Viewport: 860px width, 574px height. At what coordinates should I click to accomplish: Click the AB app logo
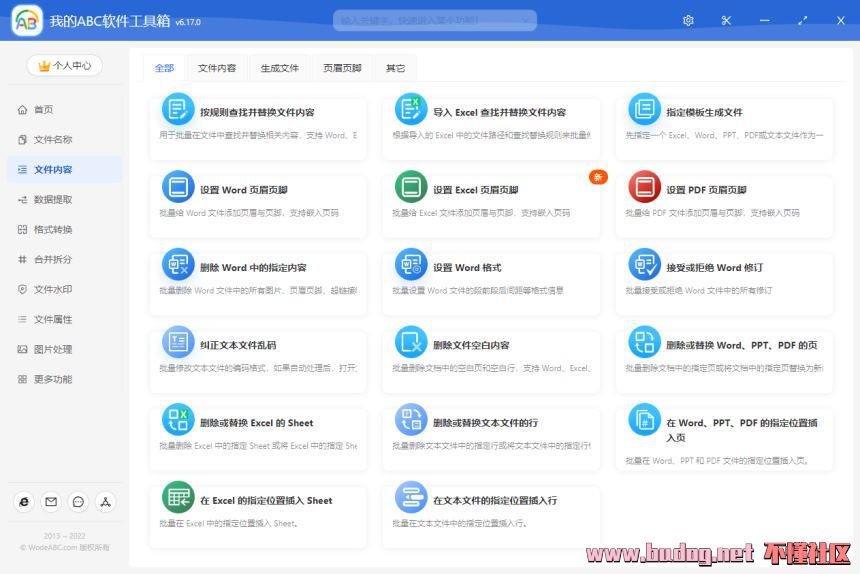tap(27, 21)
